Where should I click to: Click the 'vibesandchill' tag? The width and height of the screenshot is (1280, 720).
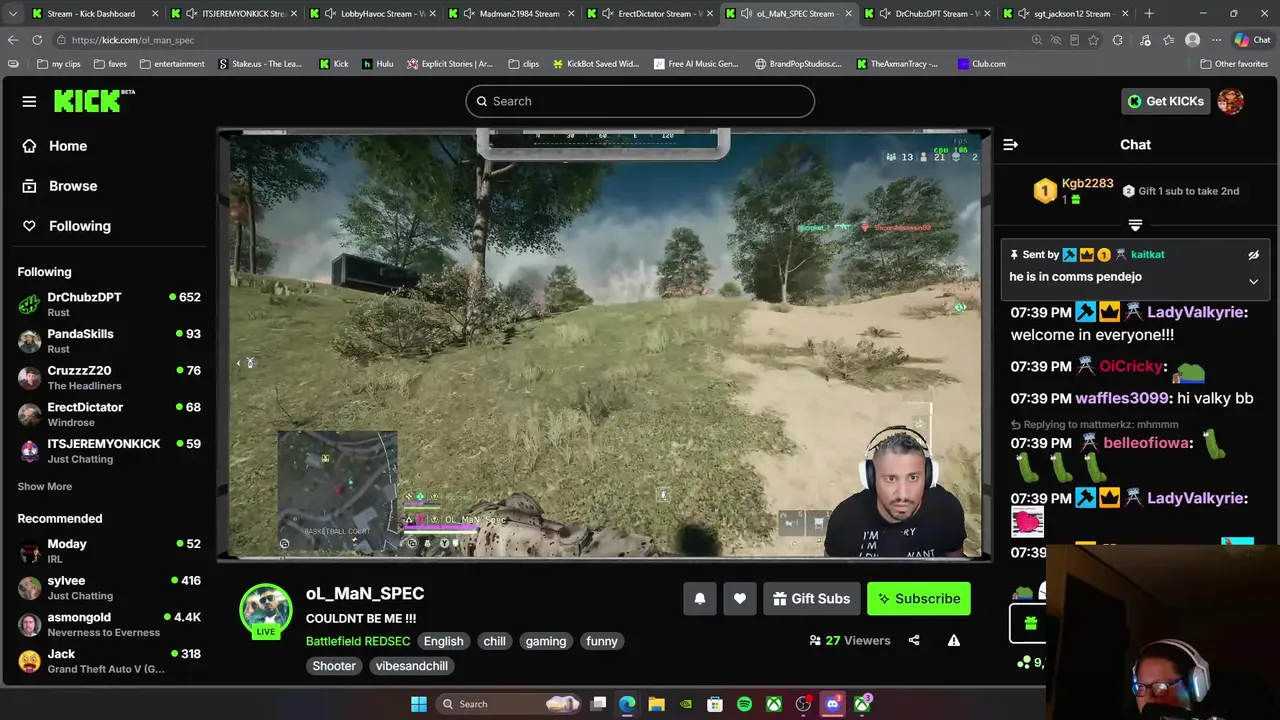click(412, 666)
